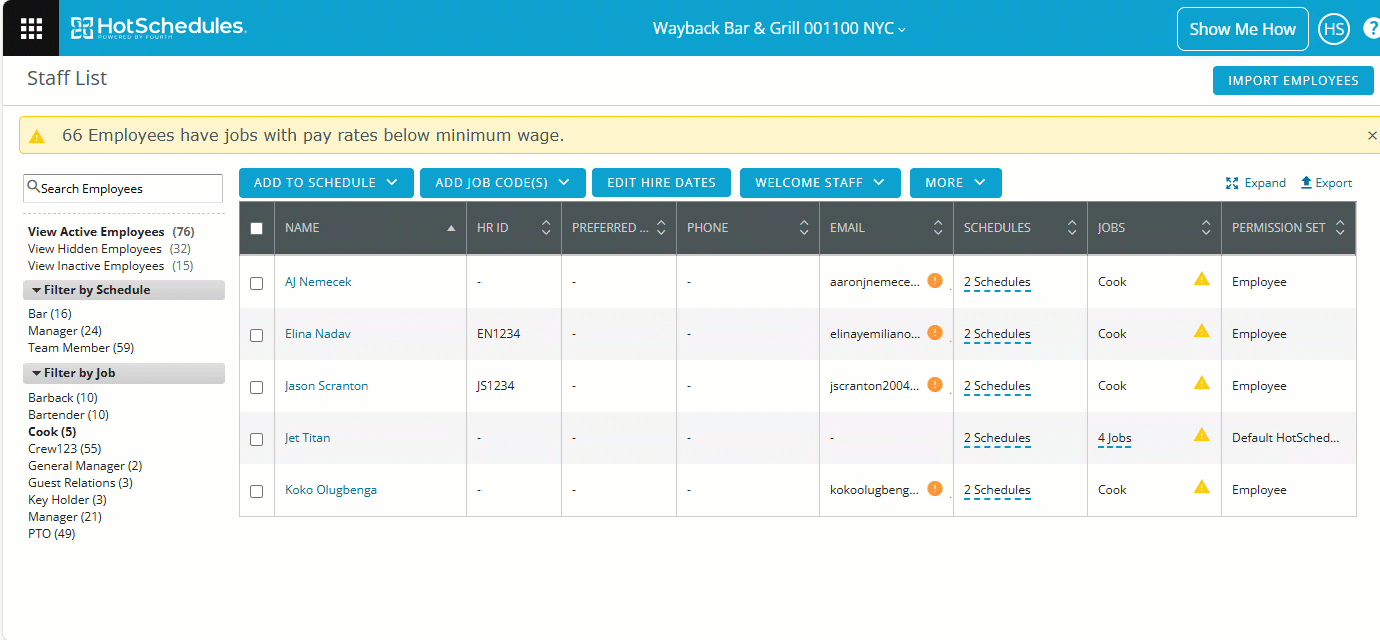This screenshot has width=1380, height=640.
Task: Click the email alert icon for Jason Scranton
Action: click(x=935, y=385)
